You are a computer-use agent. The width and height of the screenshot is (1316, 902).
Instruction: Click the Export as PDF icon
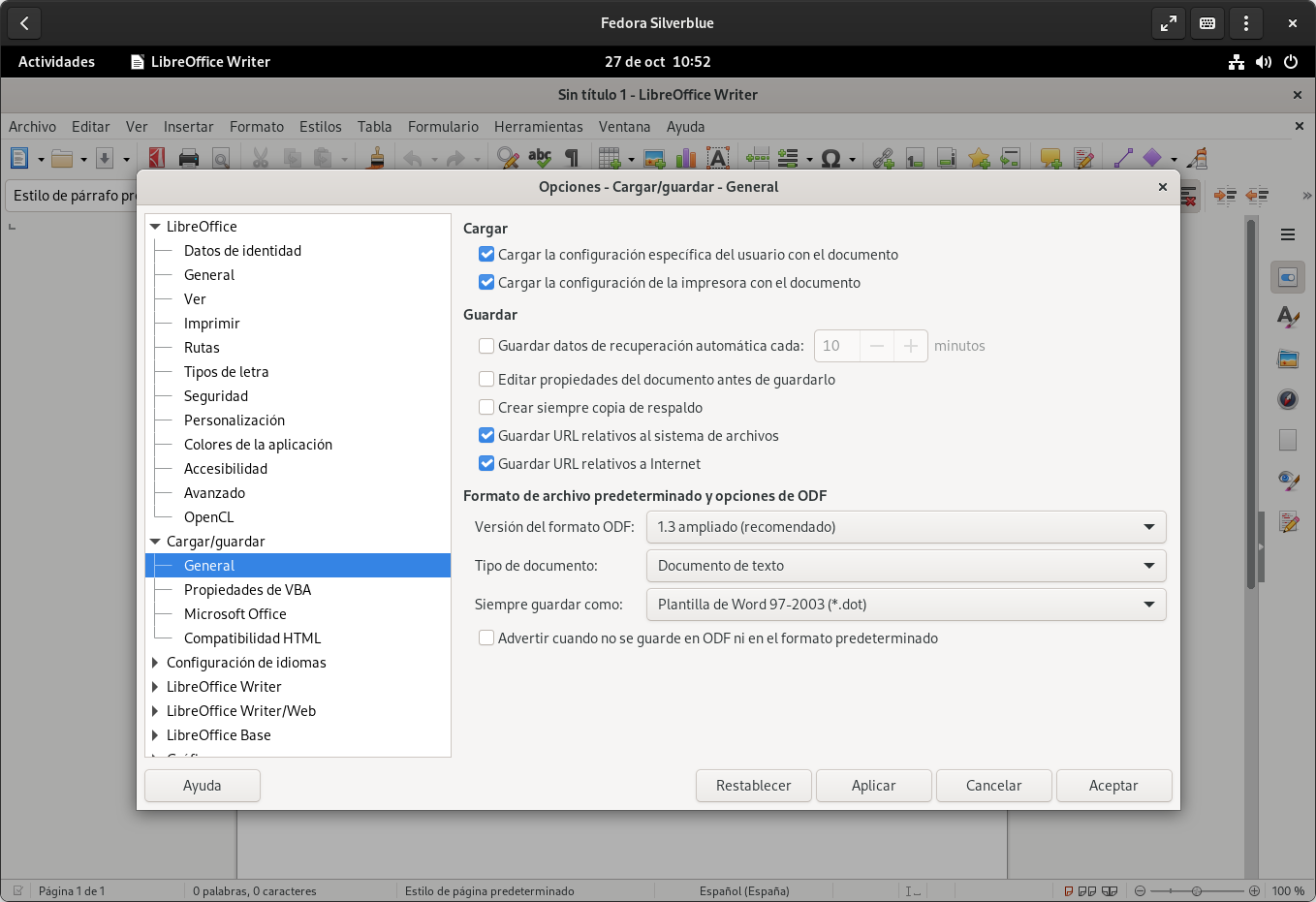pyautogui.click(x=157, y=158)
